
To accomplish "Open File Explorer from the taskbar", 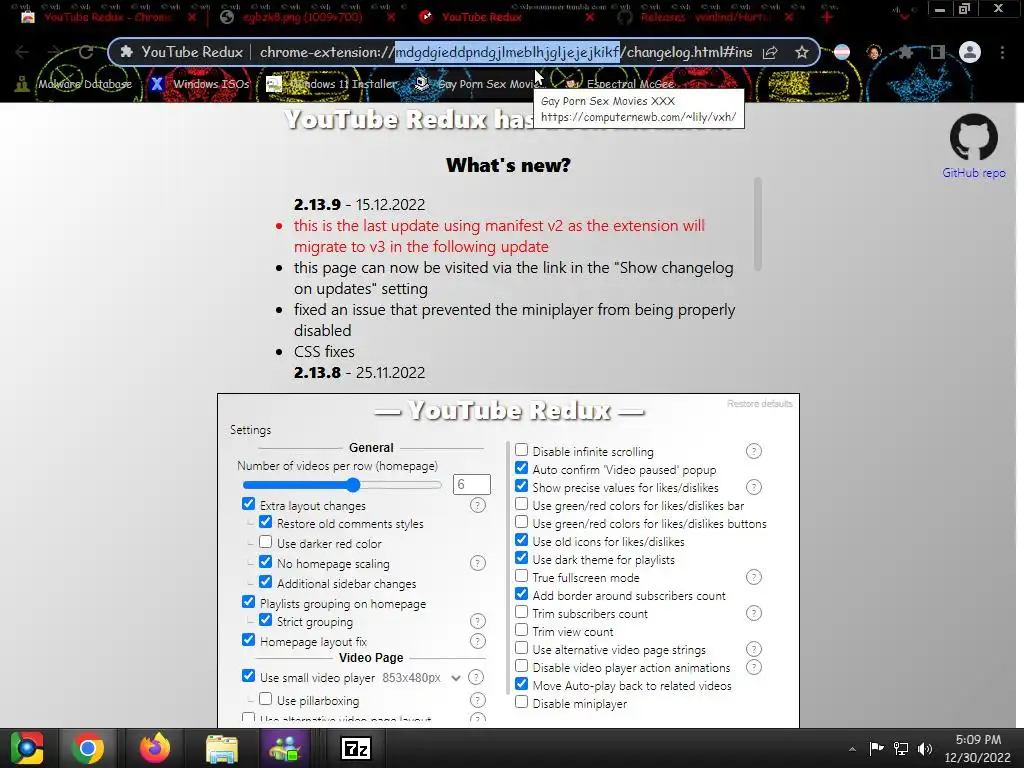I will point(222,748).
